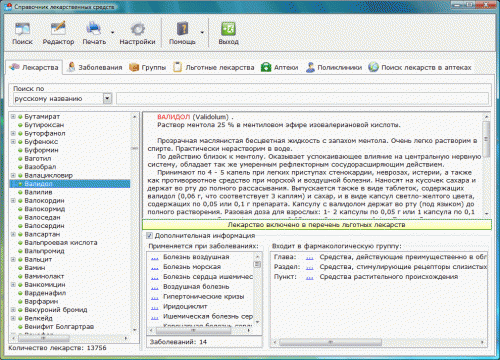The image size is (500, 360).
Task: Select Вамин in the drug list
Action: [35, 268]
